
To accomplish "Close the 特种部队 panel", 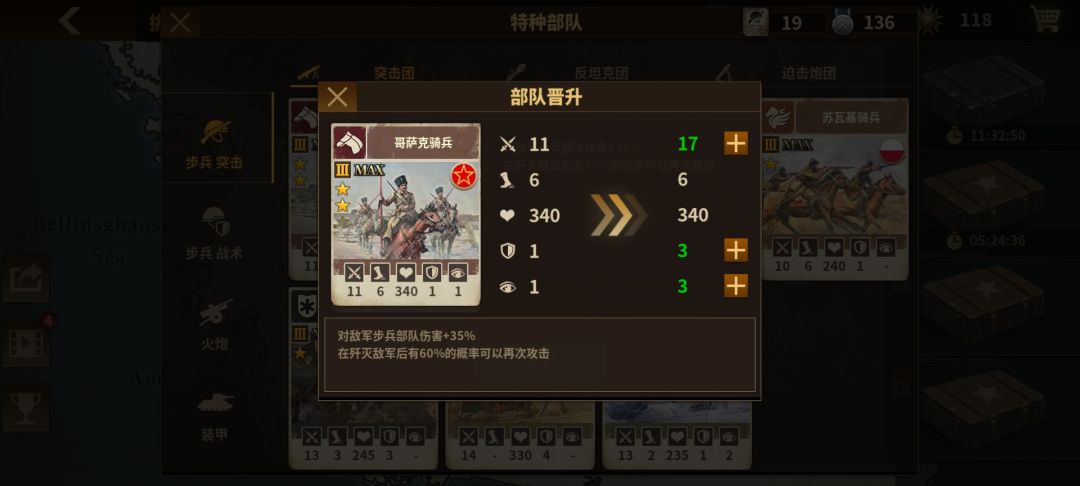I will pos(180,23).
